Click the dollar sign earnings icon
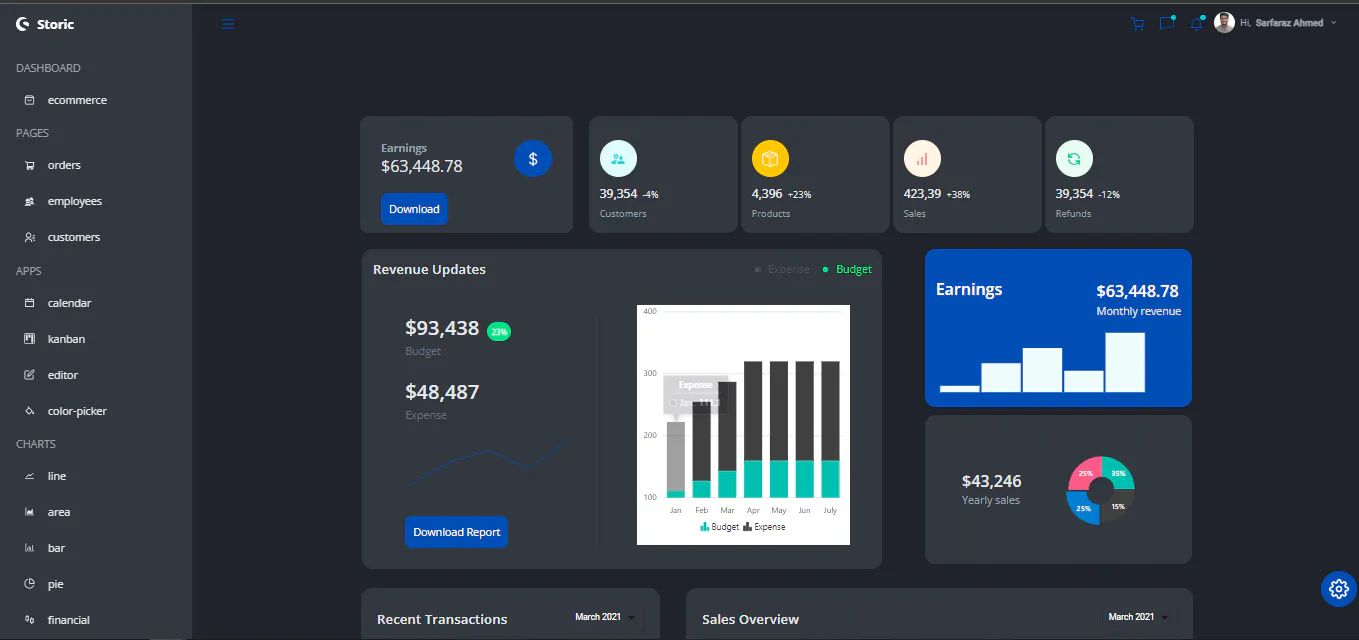 point(533,159)
